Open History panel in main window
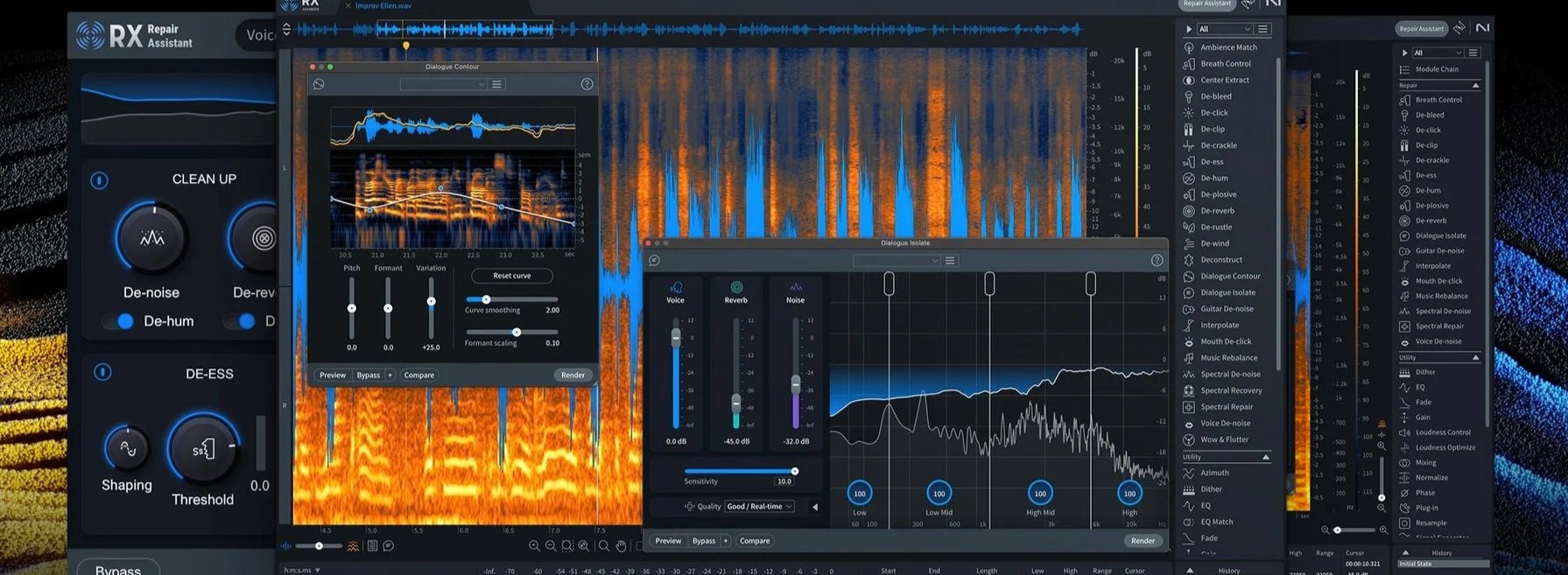This screenshot has width=1568, height=575. click(1228, 570)
